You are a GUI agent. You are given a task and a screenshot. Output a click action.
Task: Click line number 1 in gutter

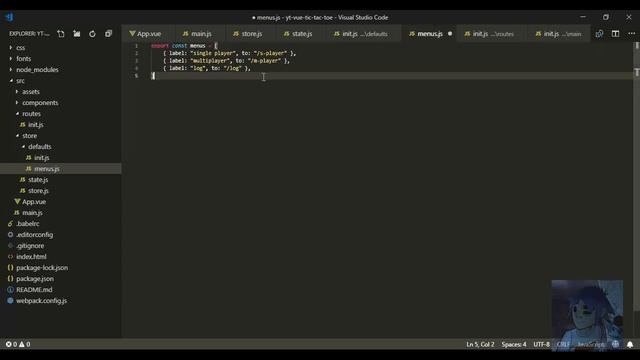tap(136, 46)
